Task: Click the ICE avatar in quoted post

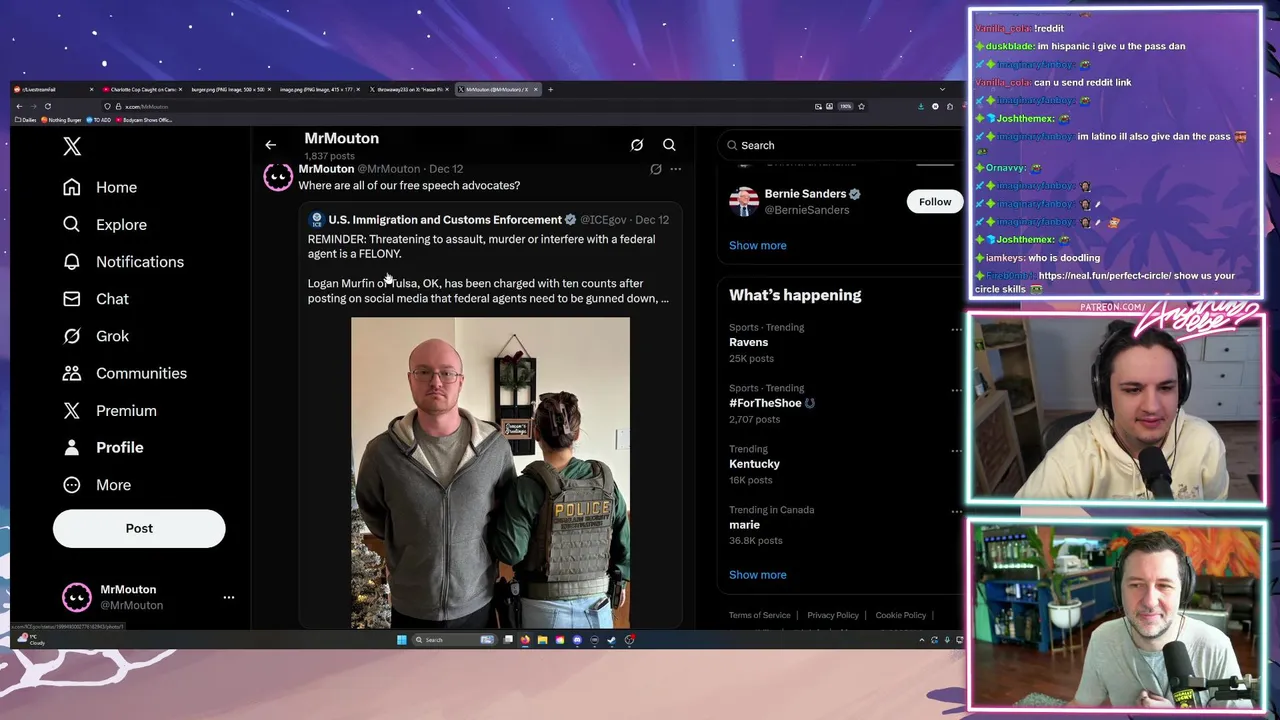Action: coord(316,220)
